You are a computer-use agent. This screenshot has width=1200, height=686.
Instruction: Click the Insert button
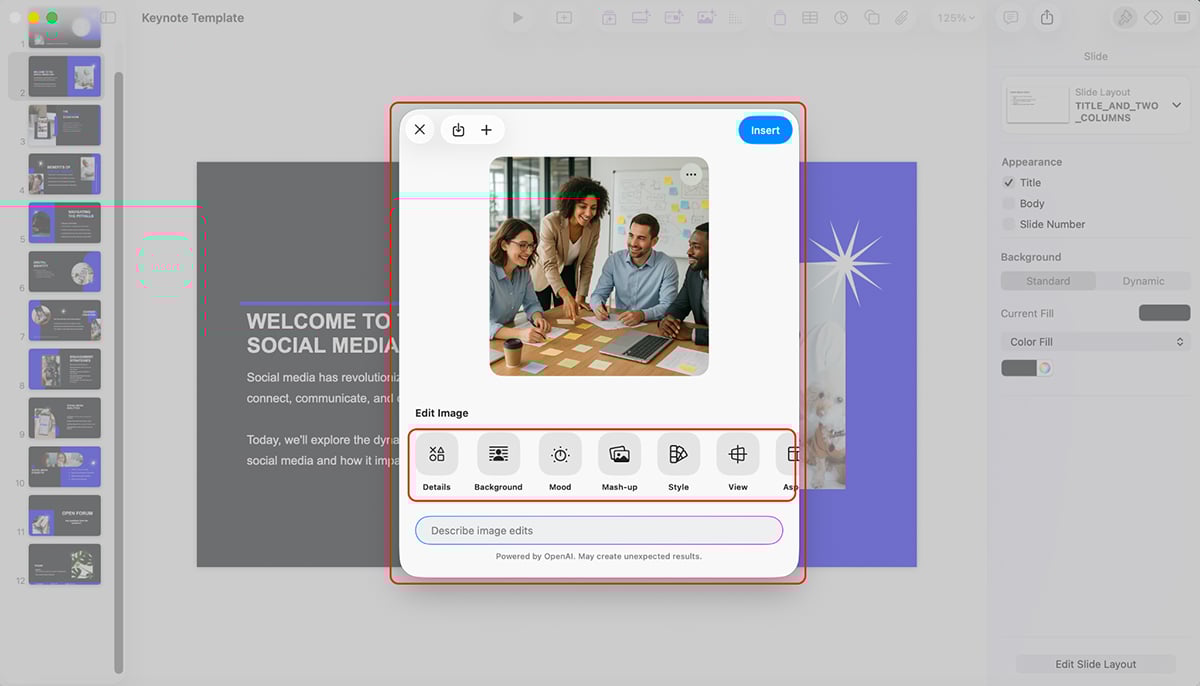[765, 129]
